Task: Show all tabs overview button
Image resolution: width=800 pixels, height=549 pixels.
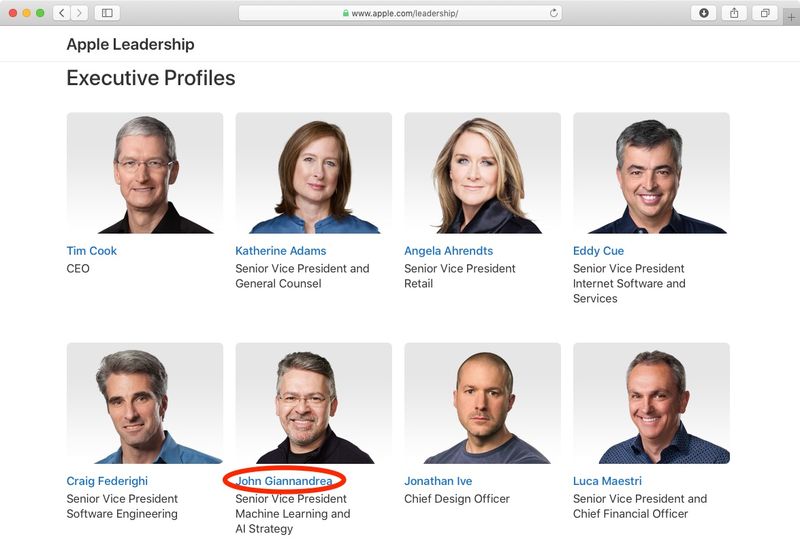Action: pyautogui.click(x=765, y=13)
